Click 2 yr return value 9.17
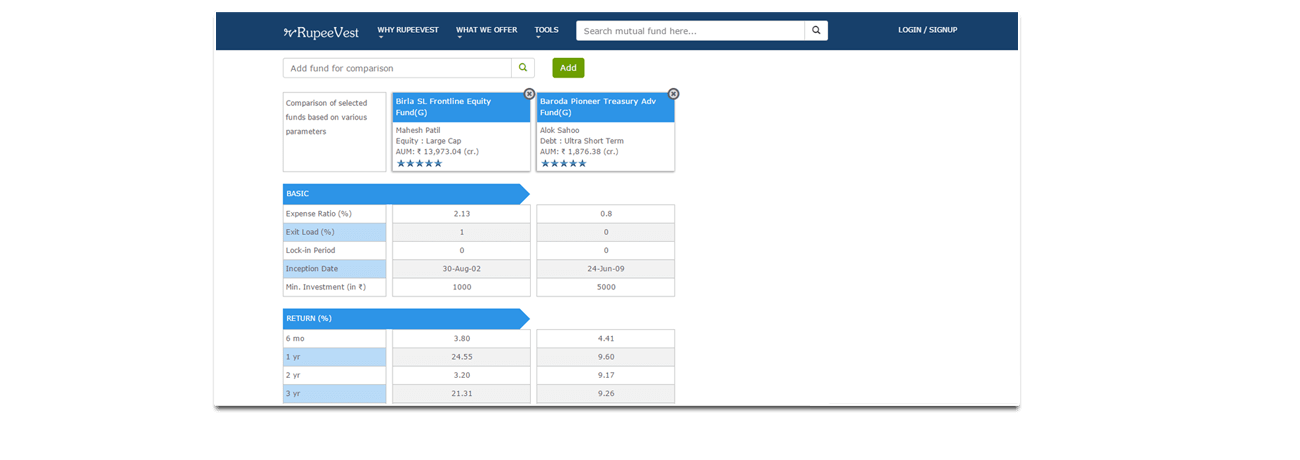 pyautogui.click(x=606, y=375)
